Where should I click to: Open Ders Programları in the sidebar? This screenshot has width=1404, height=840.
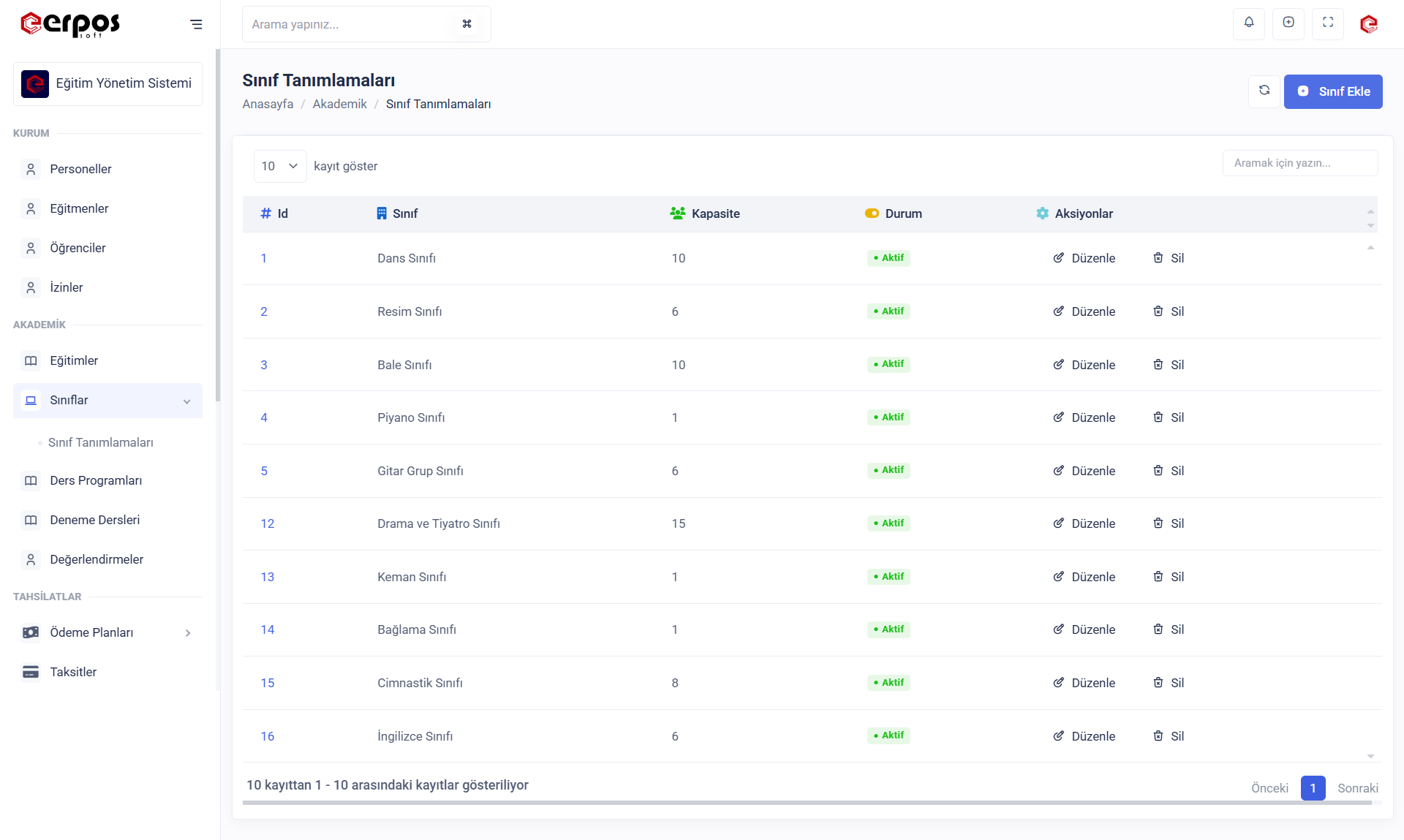96,480
